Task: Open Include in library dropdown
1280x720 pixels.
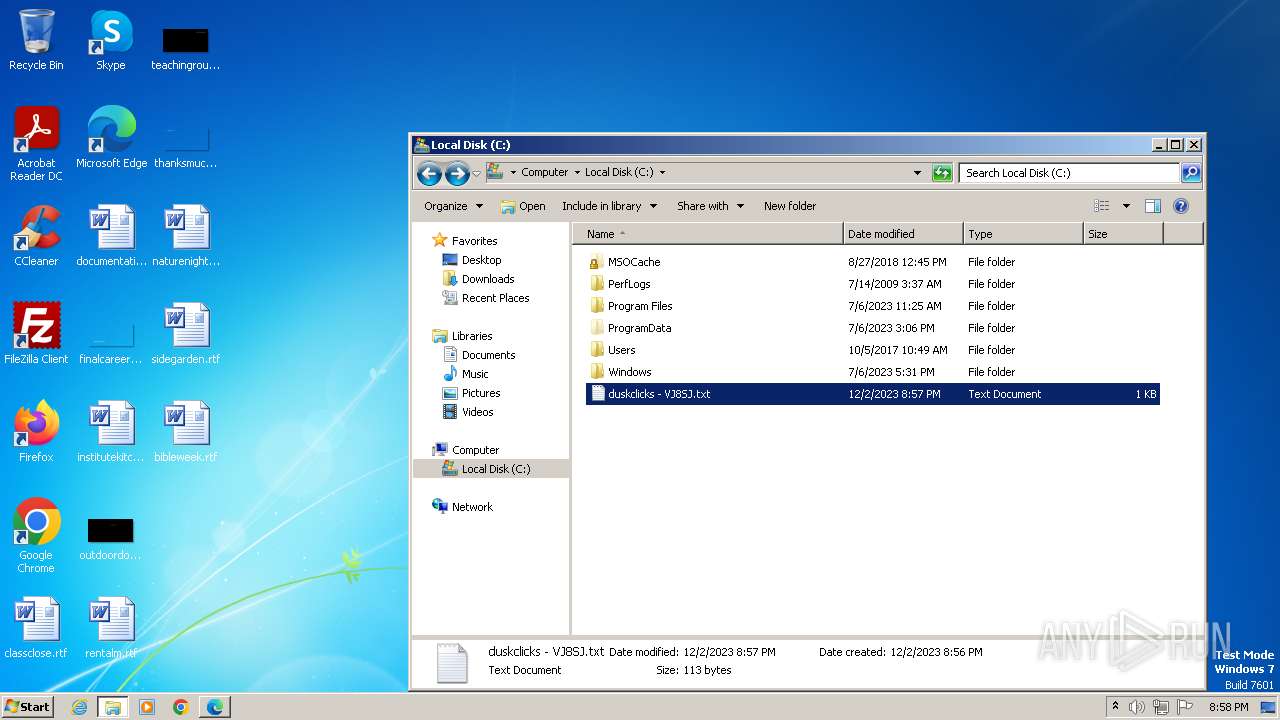Action: click(609, 206)
